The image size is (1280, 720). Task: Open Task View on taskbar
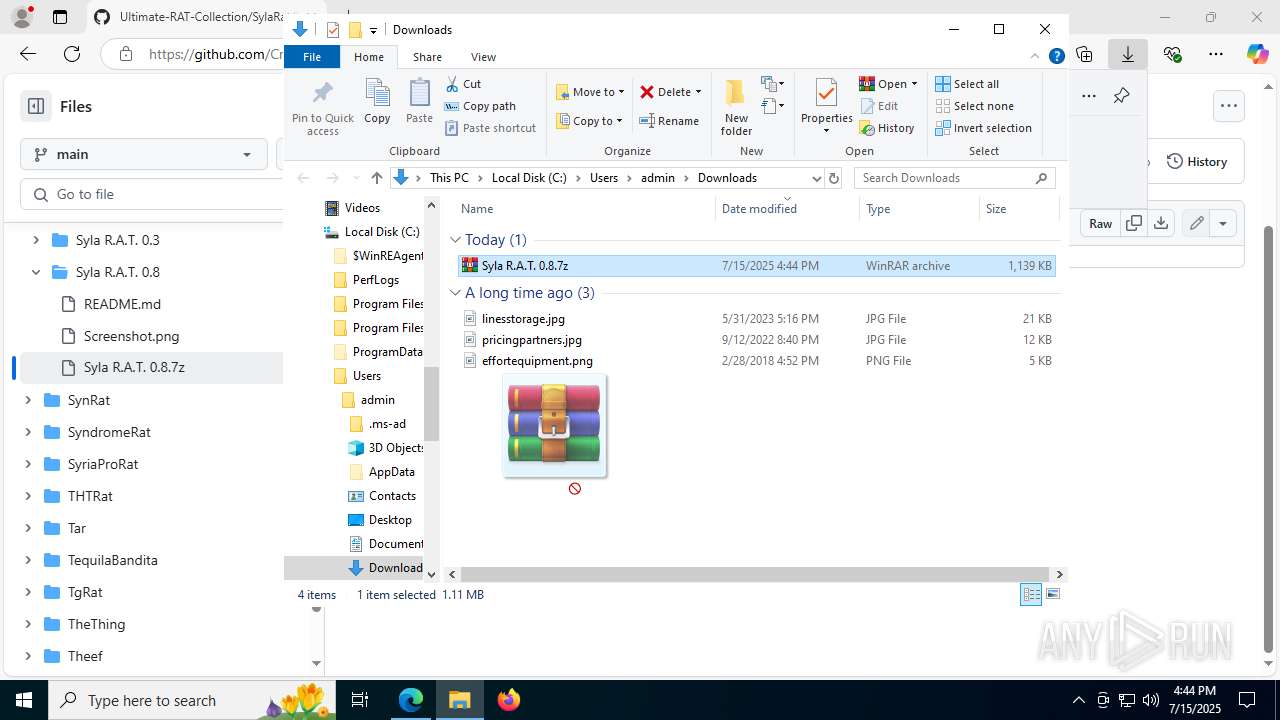pos(361,700)
